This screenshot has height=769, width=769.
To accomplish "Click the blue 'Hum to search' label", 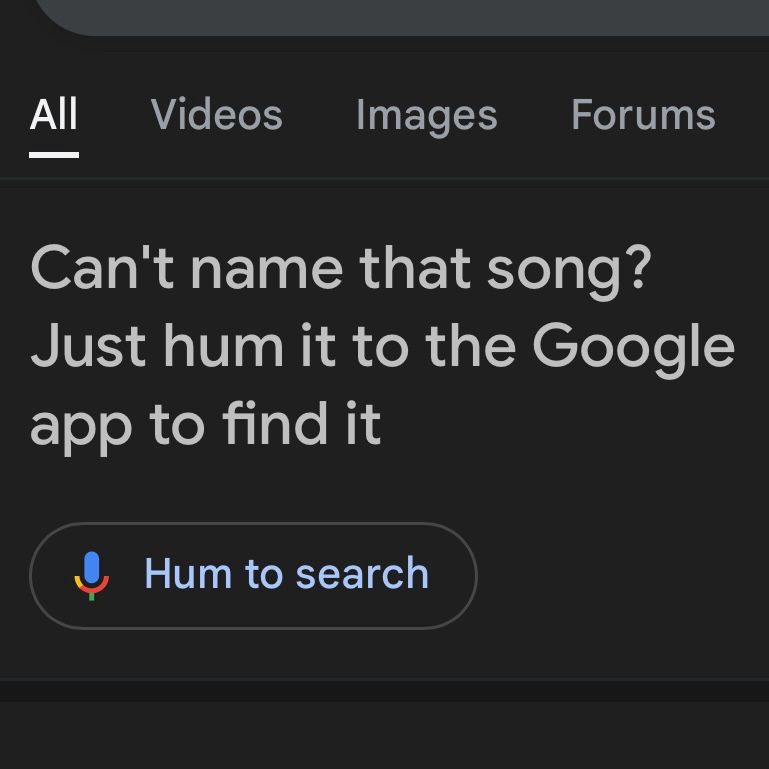I will 286,574.
